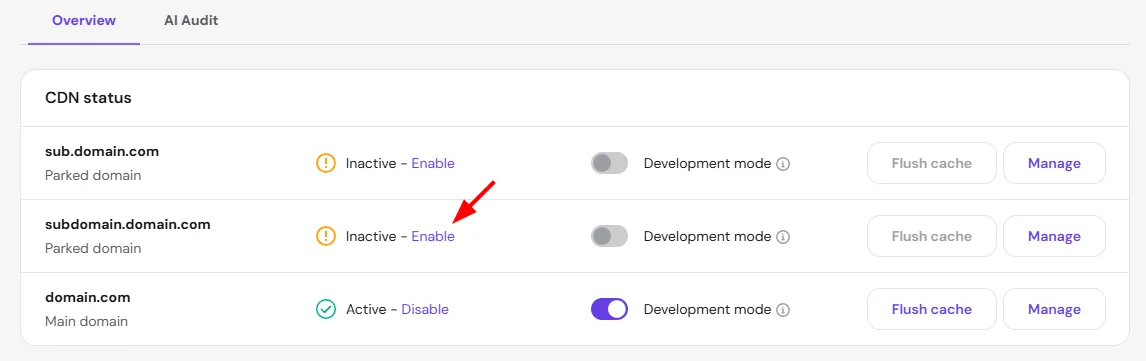Enable CDN for subdomain.domain.com

click(433, 236)
